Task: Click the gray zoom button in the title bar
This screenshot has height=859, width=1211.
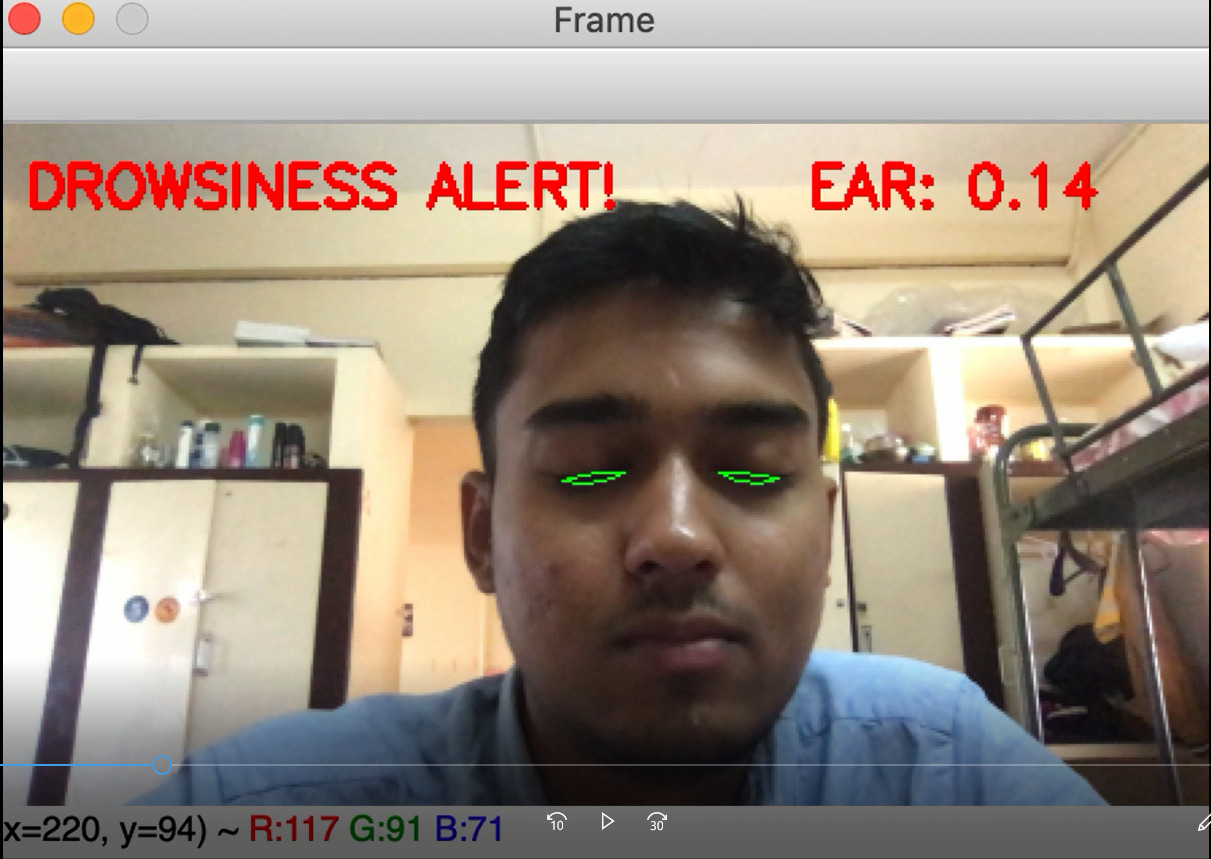Action: (132, 19)
